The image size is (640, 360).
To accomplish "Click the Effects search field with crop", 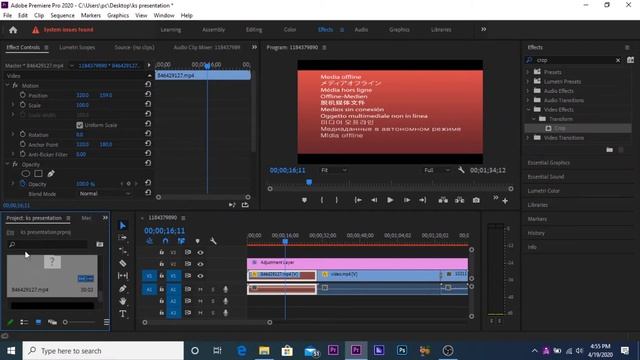I will coord(573,60).
